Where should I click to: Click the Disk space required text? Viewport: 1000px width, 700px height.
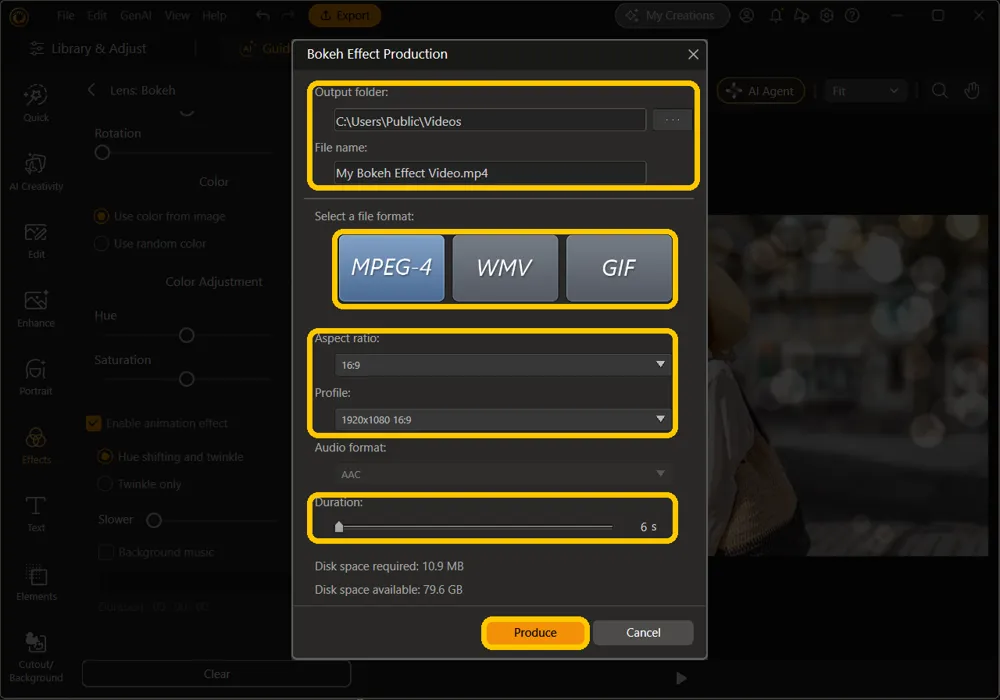389,566
